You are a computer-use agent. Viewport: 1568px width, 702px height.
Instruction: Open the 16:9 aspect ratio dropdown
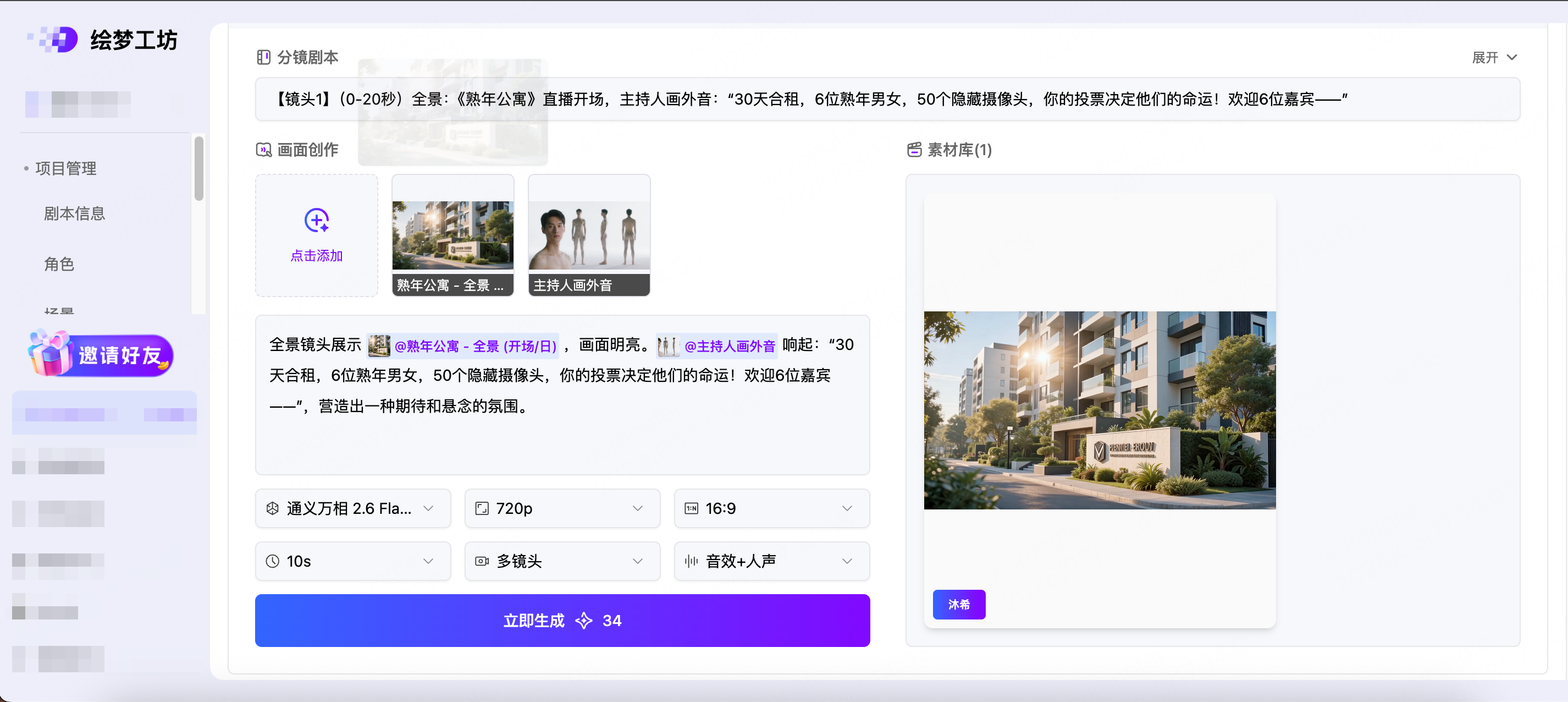click(x=771, y=508)
